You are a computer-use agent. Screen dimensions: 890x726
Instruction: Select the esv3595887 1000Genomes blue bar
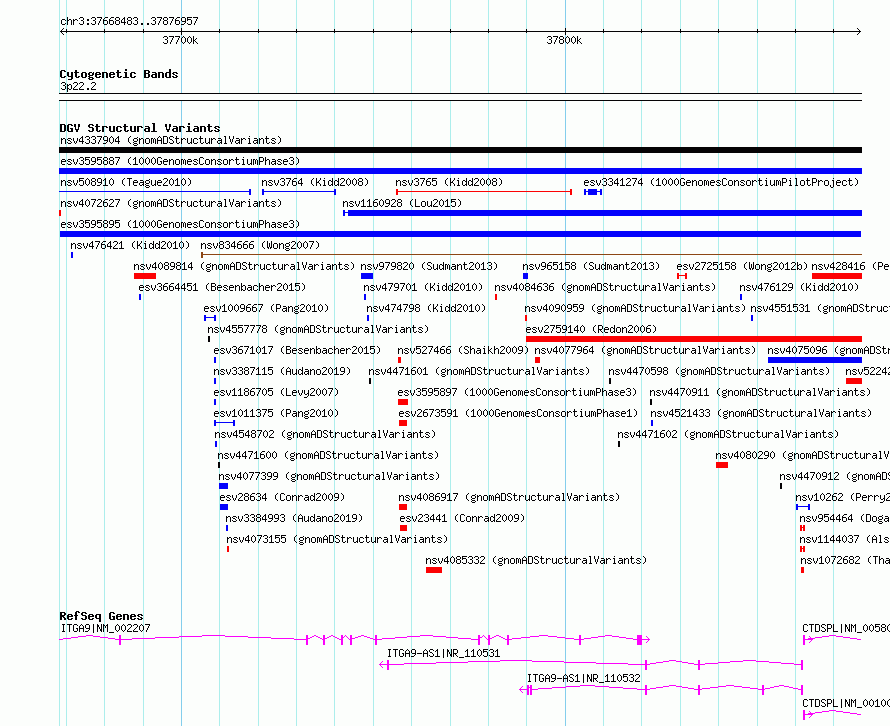[x=460, y=171]
